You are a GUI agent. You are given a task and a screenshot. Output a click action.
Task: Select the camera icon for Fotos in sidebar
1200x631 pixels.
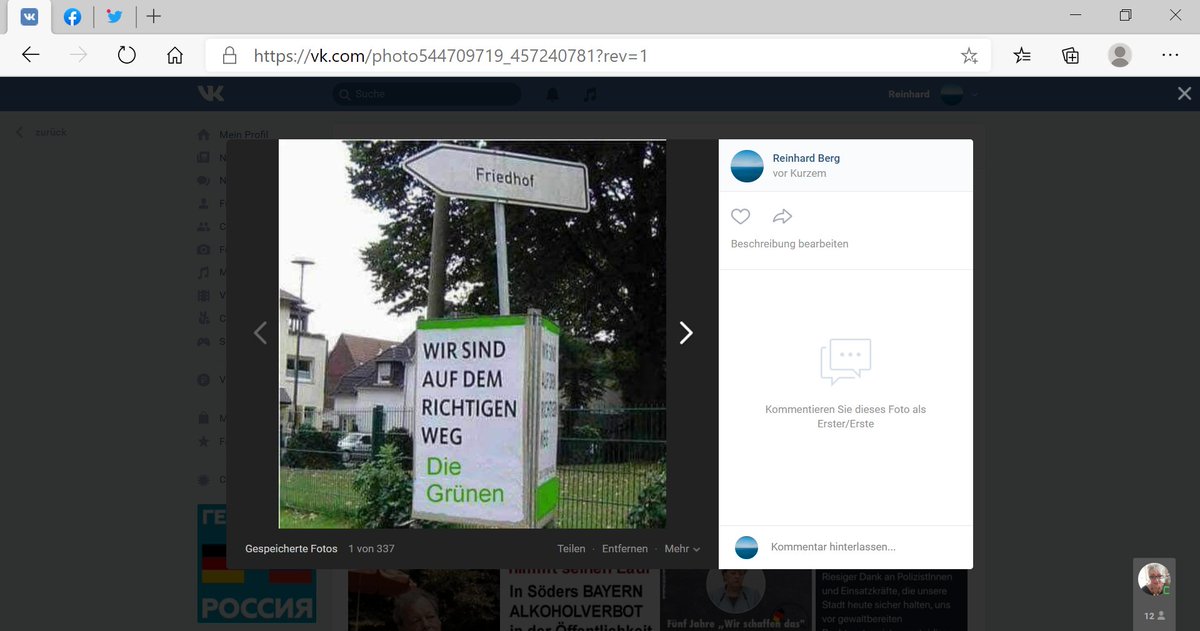point(205,249)
